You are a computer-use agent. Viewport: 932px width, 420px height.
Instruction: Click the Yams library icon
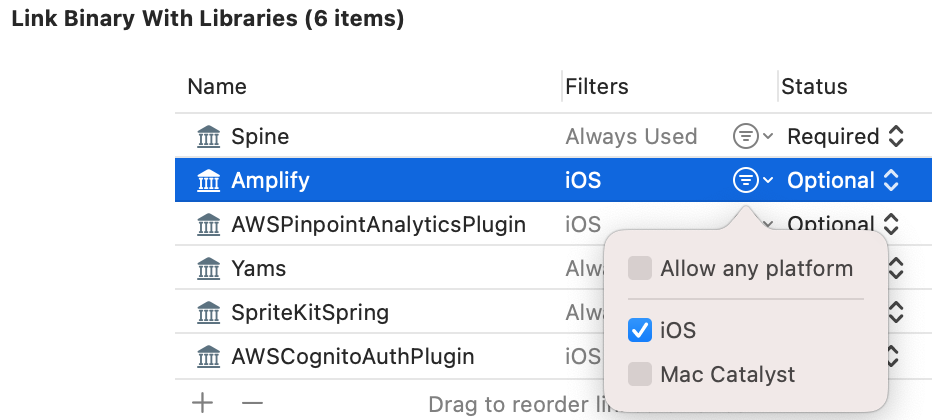(x=208, y=269)
